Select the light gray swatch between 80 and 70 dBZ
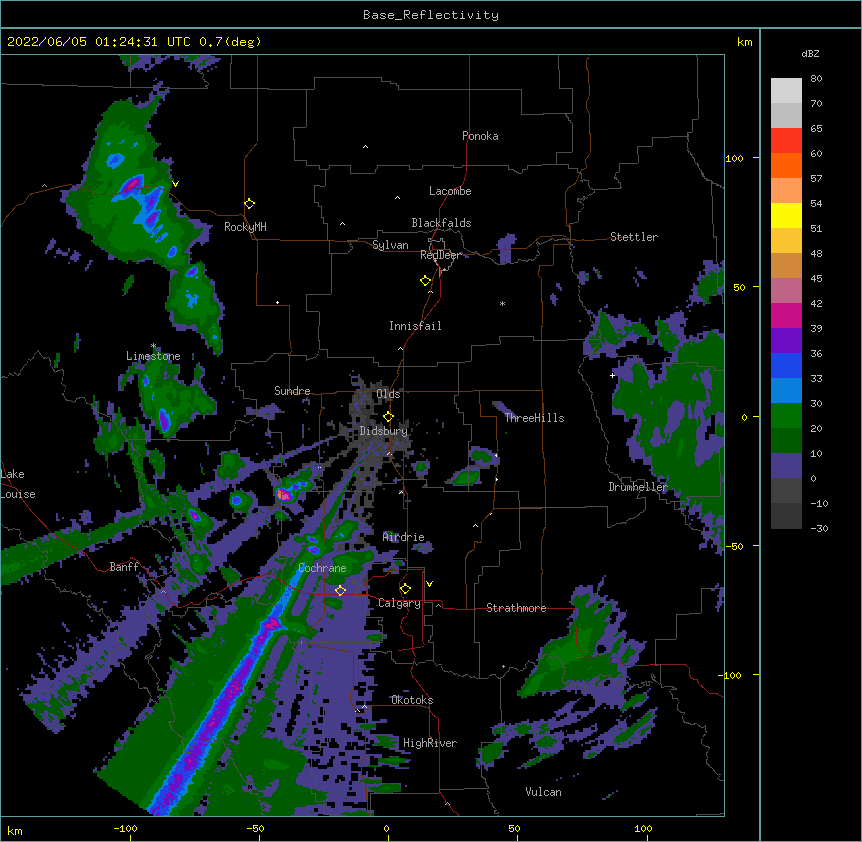Image resolution: width=862 pixels, height=842 pixels. click(x=786, y=91)
